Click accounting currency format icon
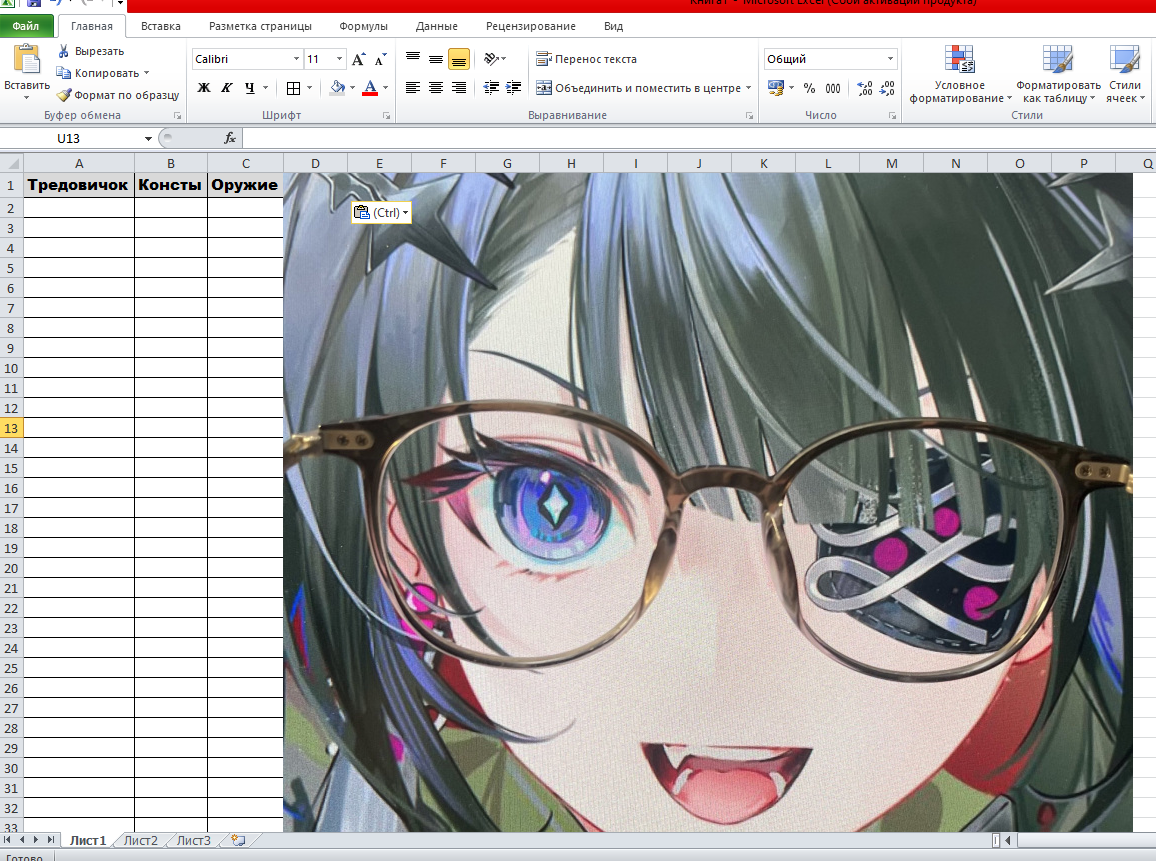The image size is (1156, 861). pos(776,88)
